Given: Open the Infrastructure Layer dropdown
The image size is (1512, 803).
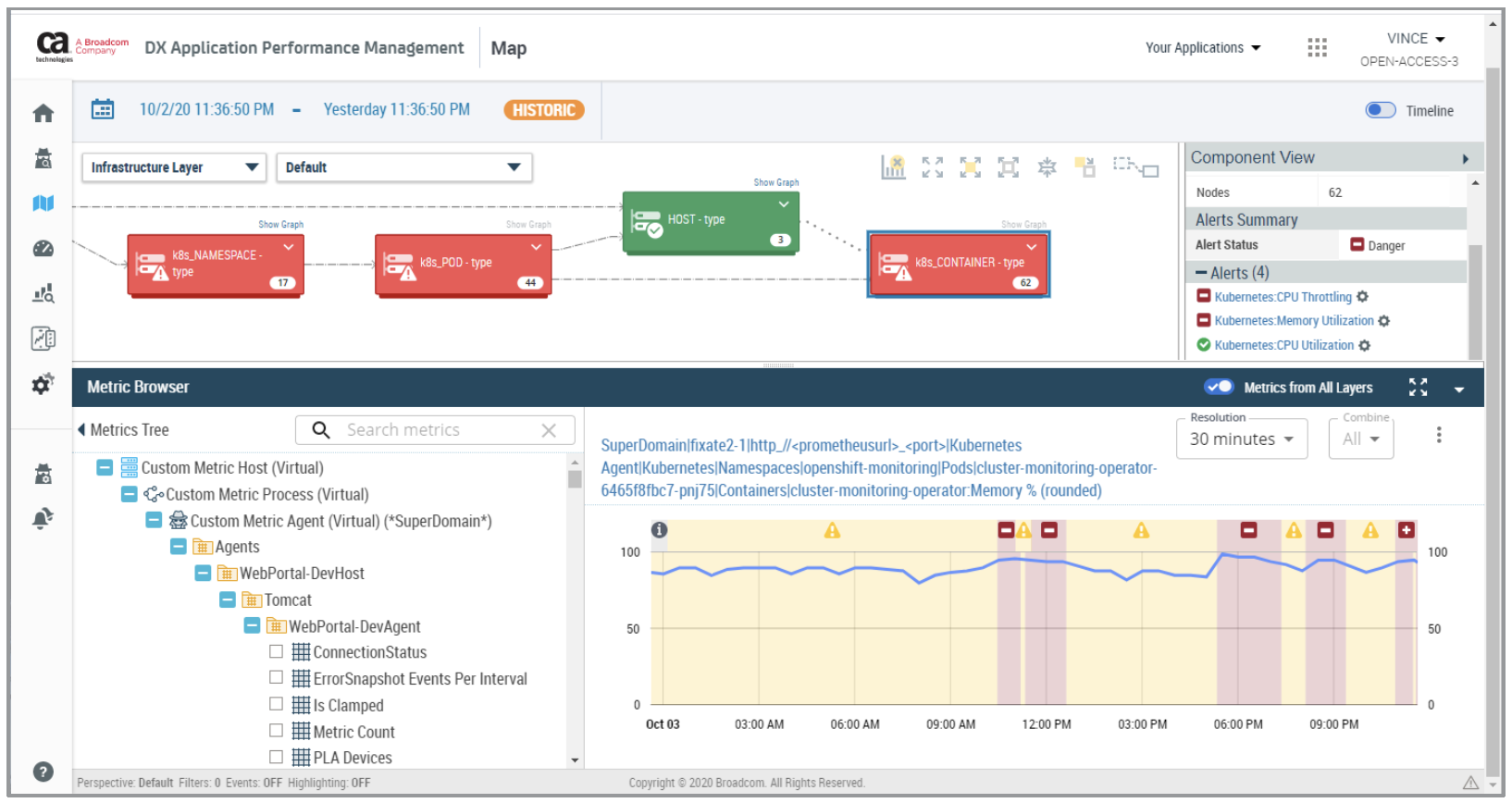Looking at the screenshot, I should tap(174, 167).
